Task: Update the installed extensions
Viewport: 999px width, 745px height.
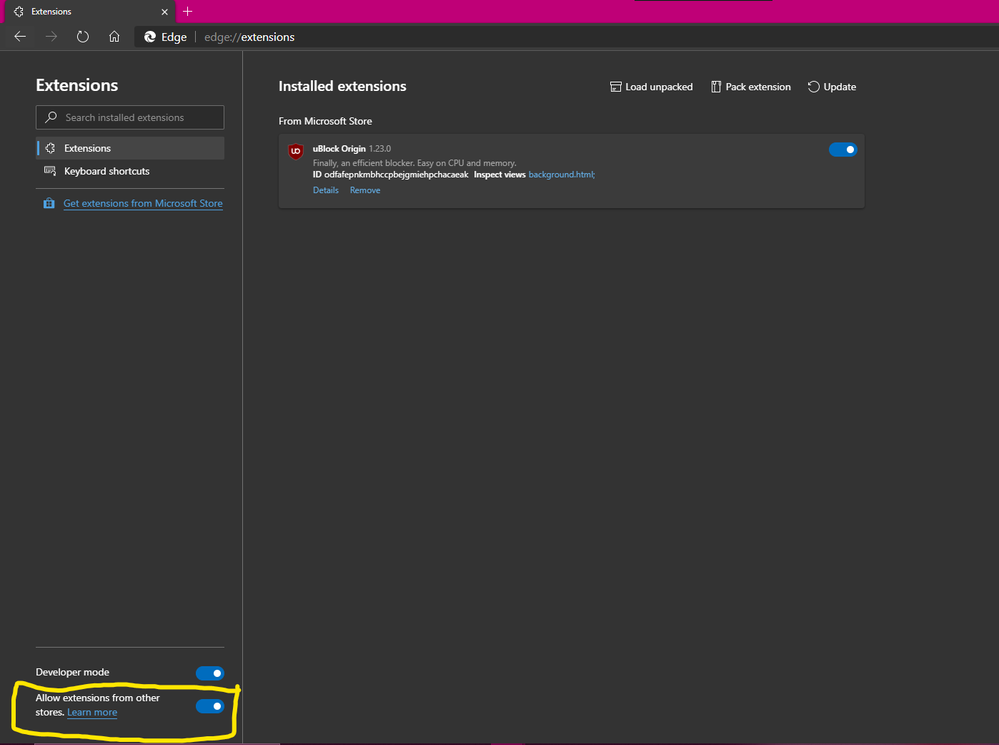Action: 832,87
